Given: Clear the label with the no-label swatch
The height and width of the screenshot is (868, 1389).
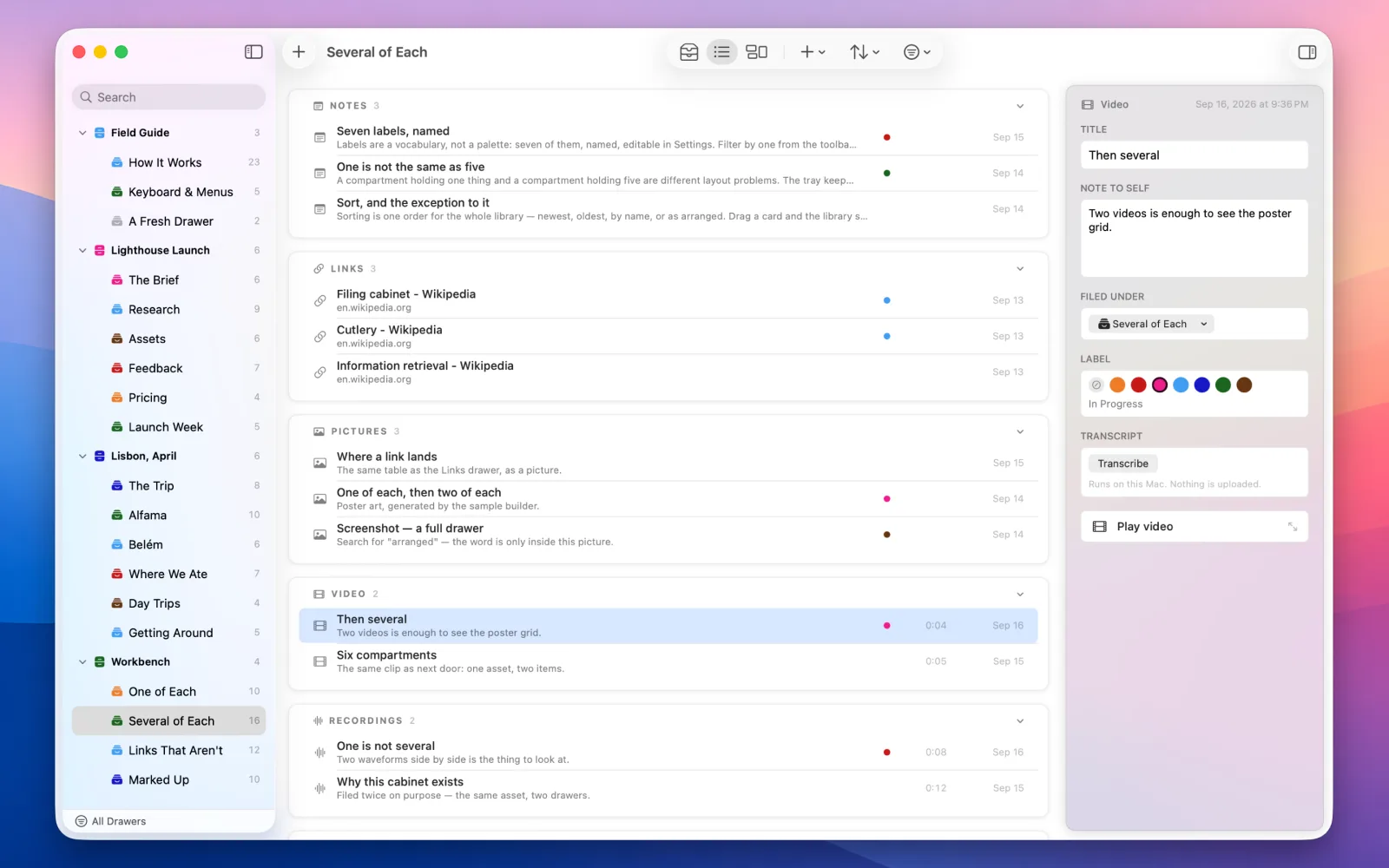Looking at the screenshot, I should click(1096, 385).
